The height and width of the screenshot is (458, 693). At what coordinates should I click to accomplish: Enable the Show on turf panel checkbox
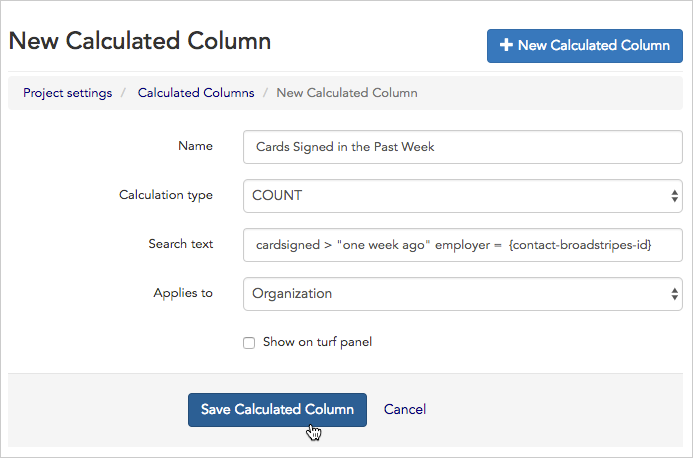pyautogui.click(x=249, y=343)
